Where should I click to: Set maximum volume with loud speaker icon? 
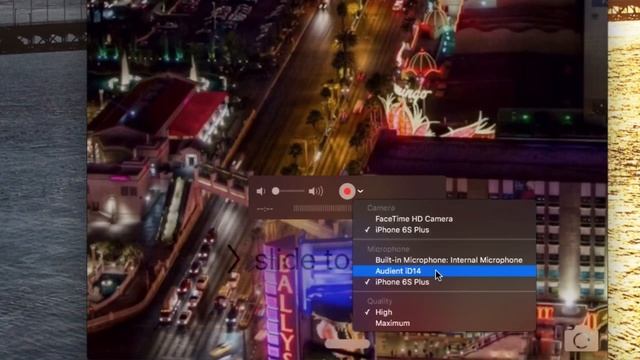click(316, 191)
